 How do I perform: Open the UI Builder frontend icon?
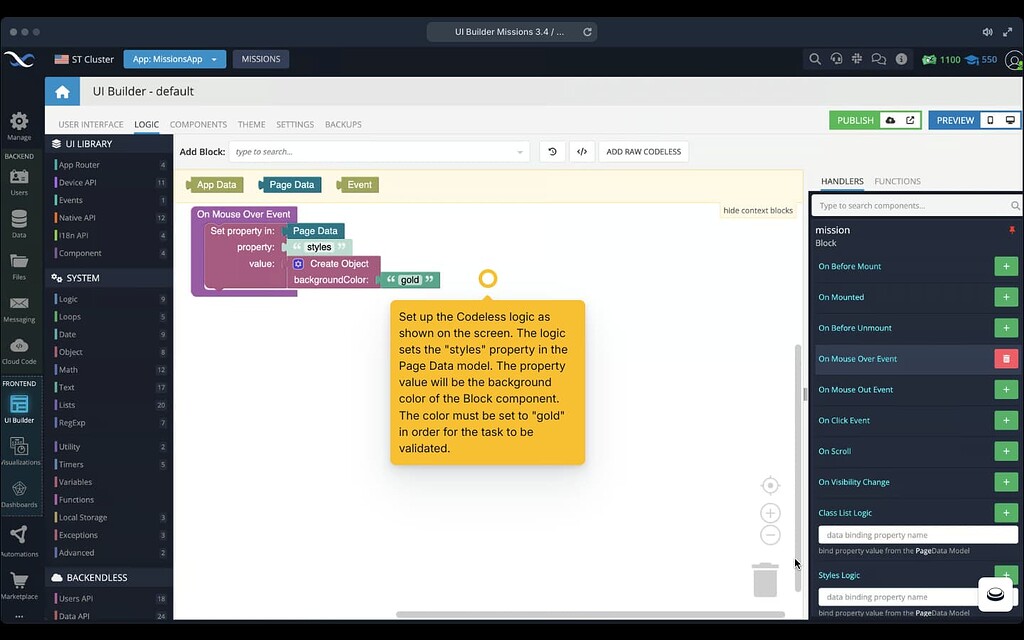click(19, 405)
